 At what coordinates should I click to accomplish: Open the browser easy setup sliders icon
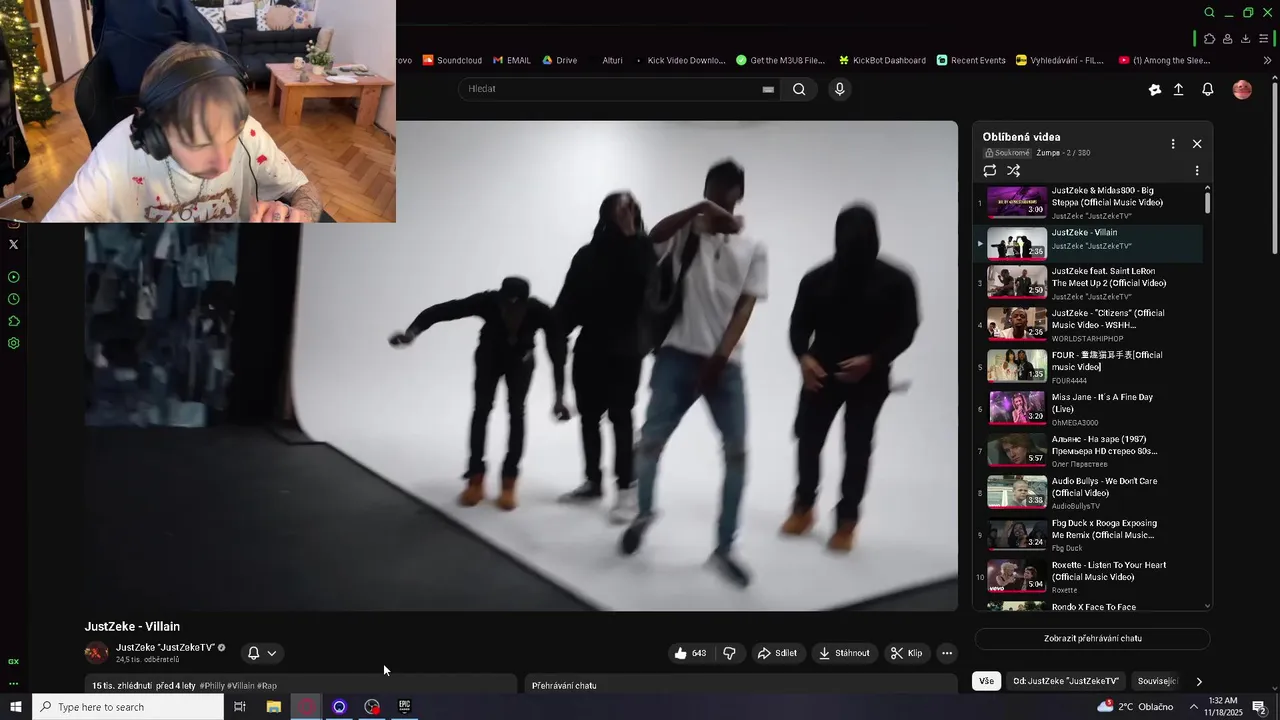click(x=1264, y=39)
